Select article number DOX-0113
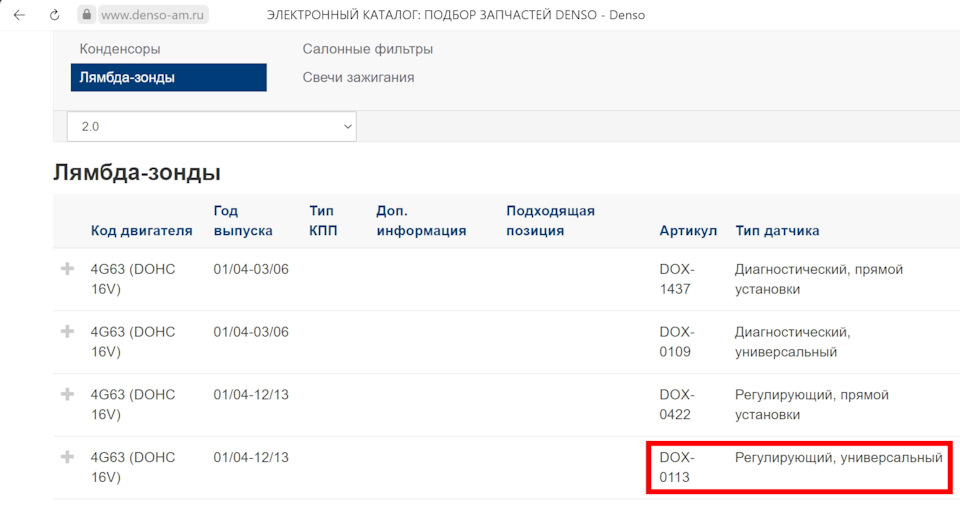Viewport: 960px width, 511px height. pyautogui.click(x=677, y=467)
